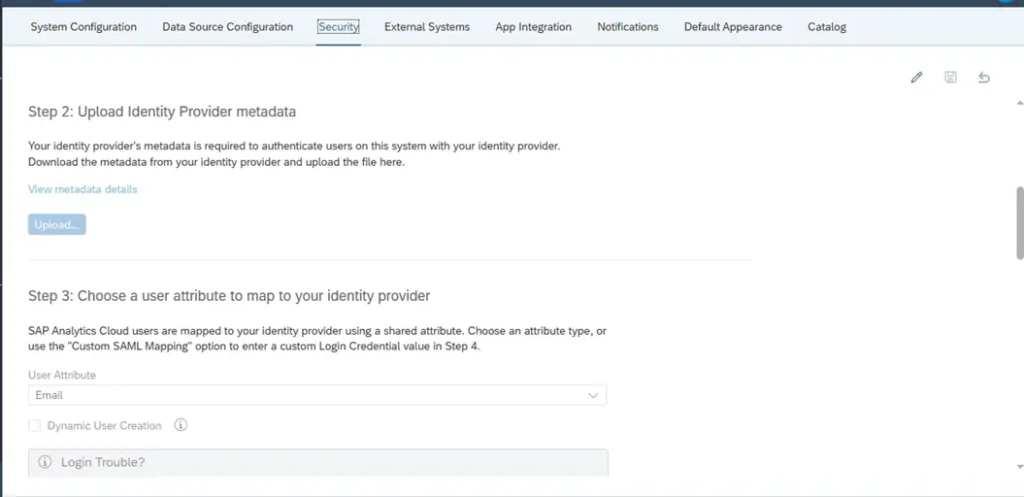1024x497 pixels.
Task: Go to the External Systems tab
Action: [x=427, y=27]
